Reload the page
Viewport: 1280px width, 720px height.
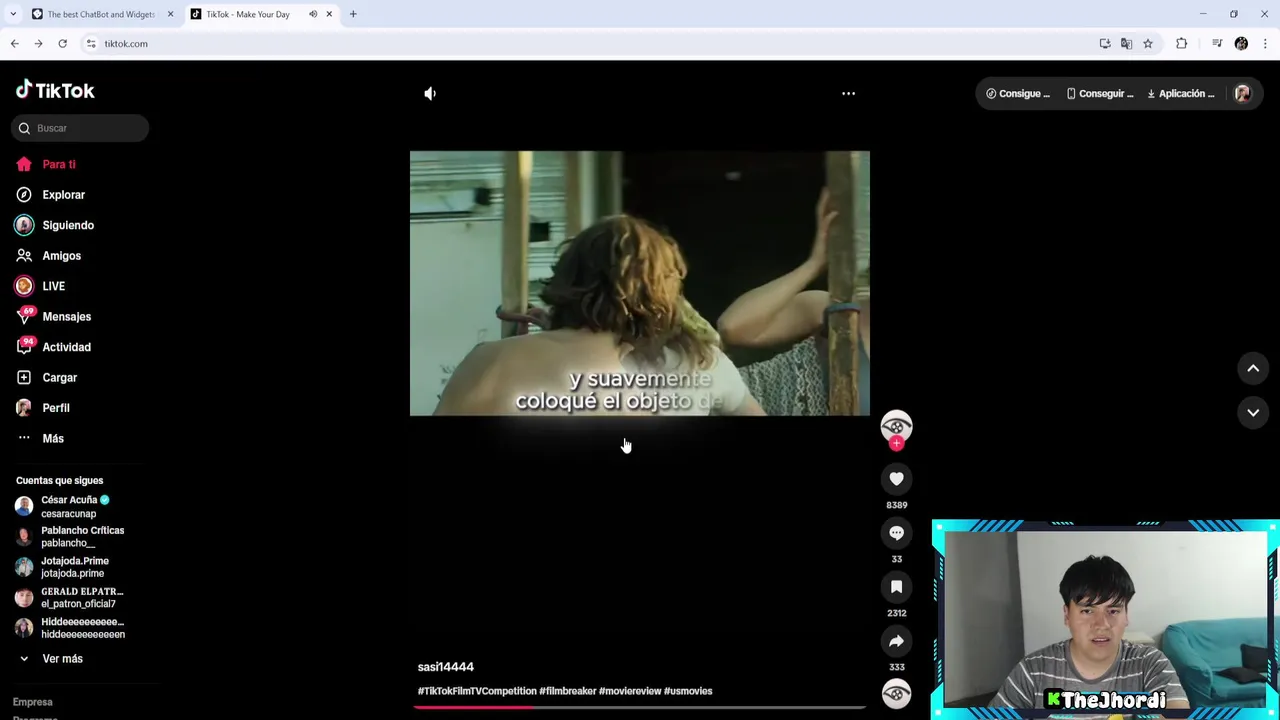click(x=62, y=44)
